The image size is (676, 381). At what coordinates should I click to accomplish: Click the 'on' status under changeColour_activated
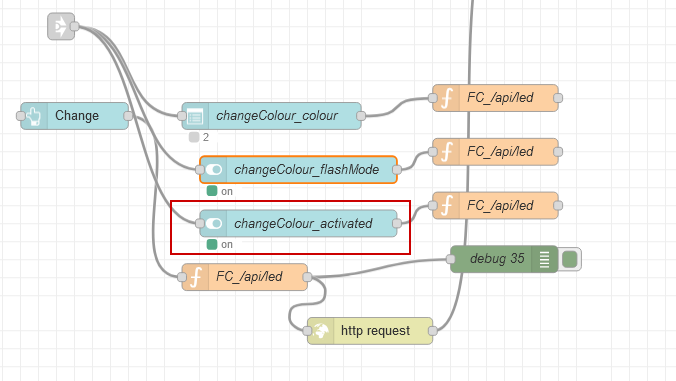pyautogui.click(x=227, y=245)
